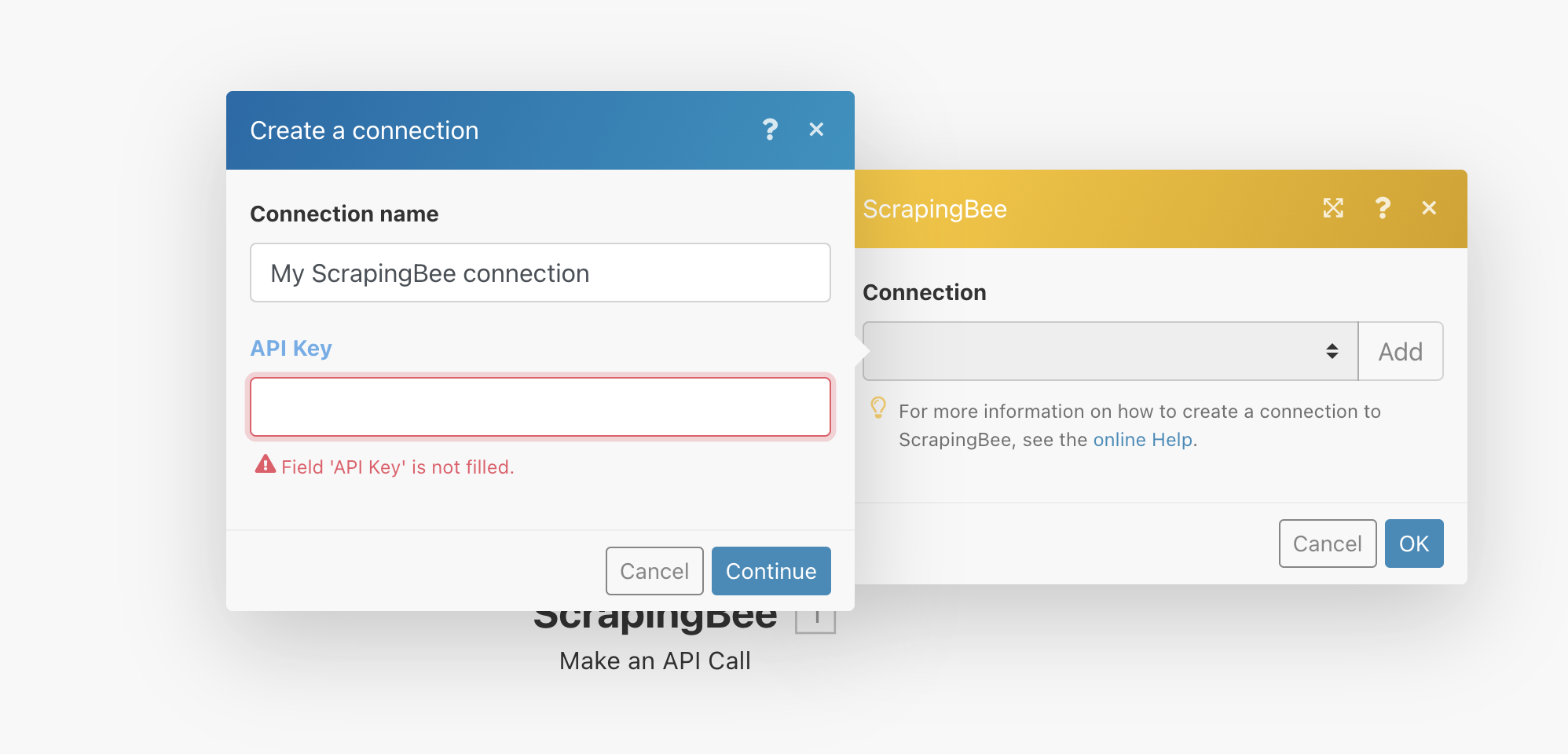Close the Create a connection dialog
Screen dimensions: 1568x754
pyautogui.click(x=817, y=130)
